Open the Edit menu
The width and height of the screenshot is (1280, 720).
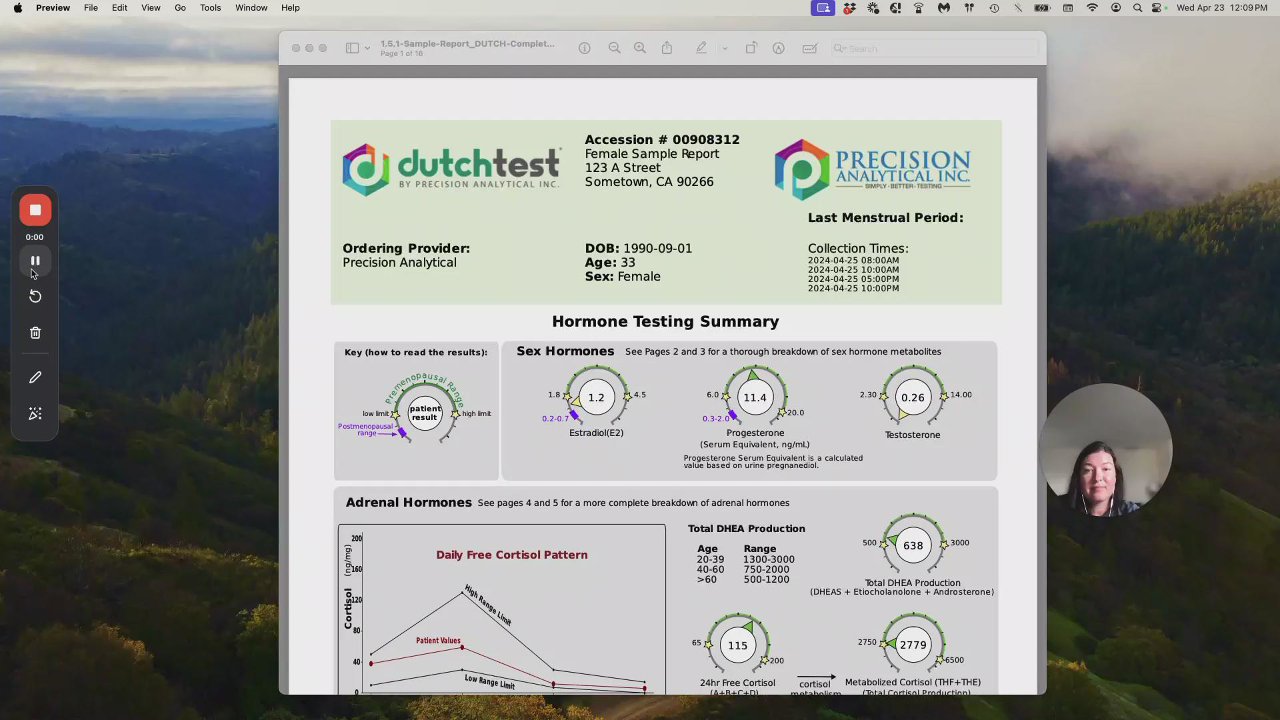(x=120, y=8)
